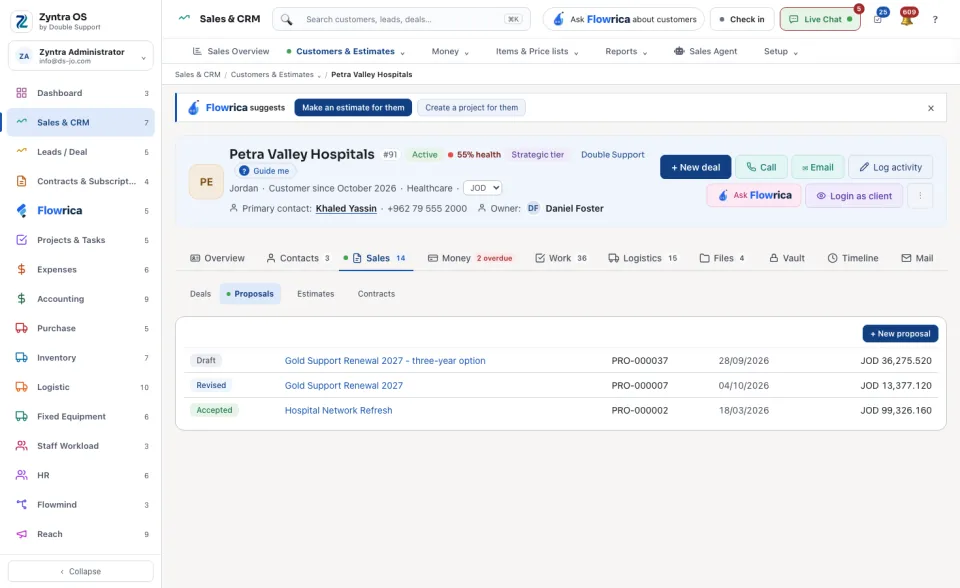
Task: Open the Reach module
Action: [x=81, y=534]
